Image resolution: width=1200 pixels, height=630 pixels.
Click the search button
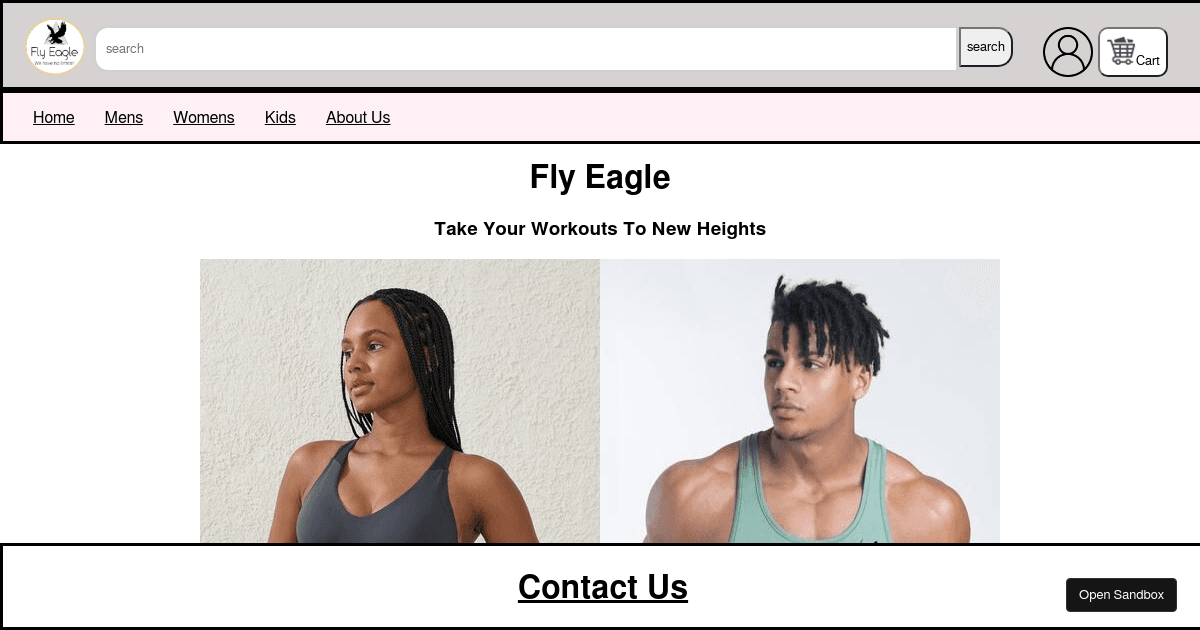[x=986, y=47]
